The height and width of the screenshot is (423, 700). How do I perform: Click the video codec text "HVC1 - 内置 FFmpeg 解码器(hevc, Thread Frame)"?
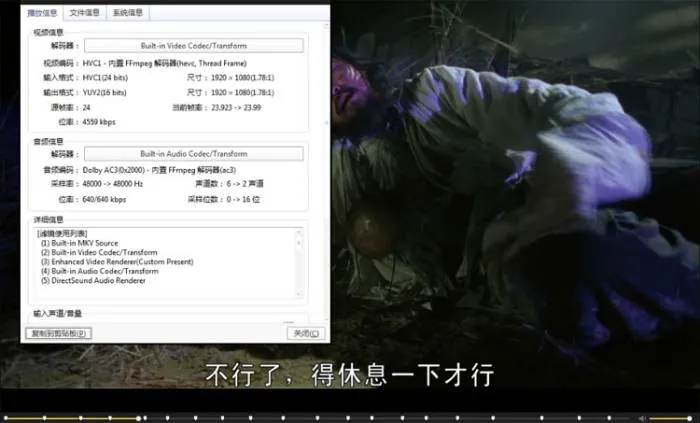coord(164,63)
